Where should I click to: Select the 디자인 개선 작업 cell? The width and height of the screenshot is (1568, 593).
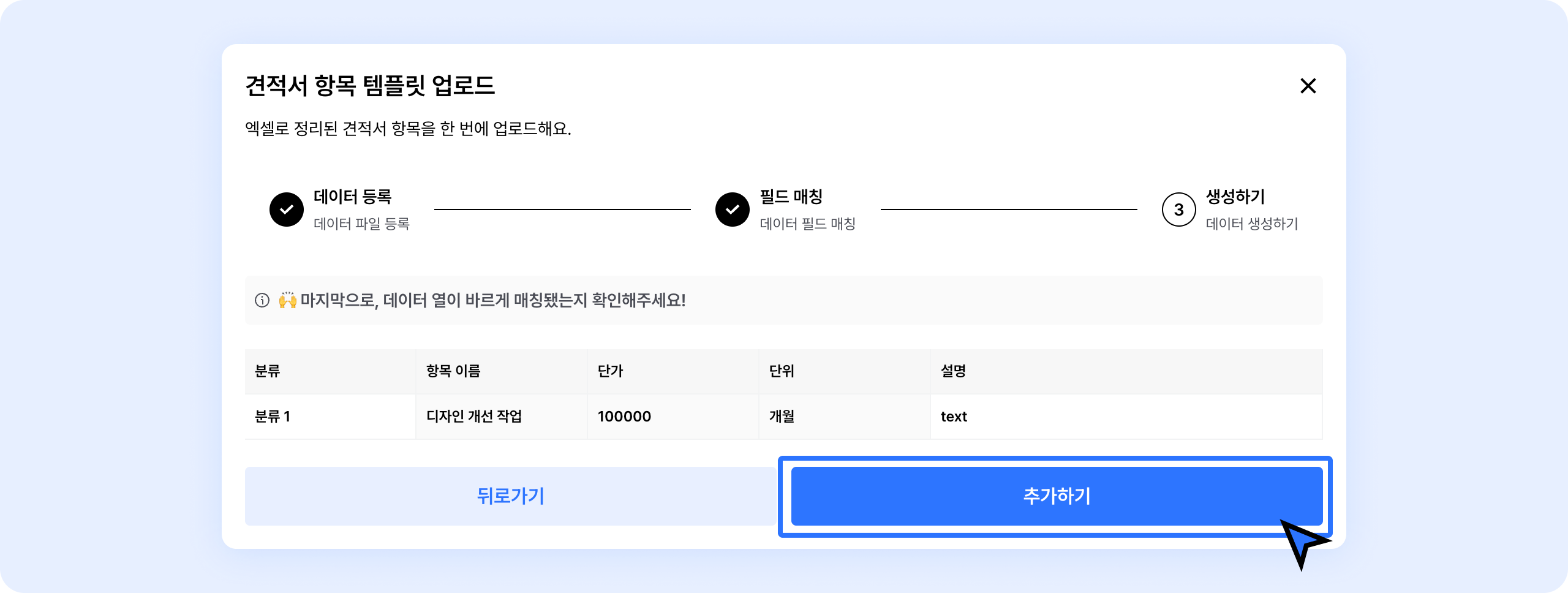point(474,417)
